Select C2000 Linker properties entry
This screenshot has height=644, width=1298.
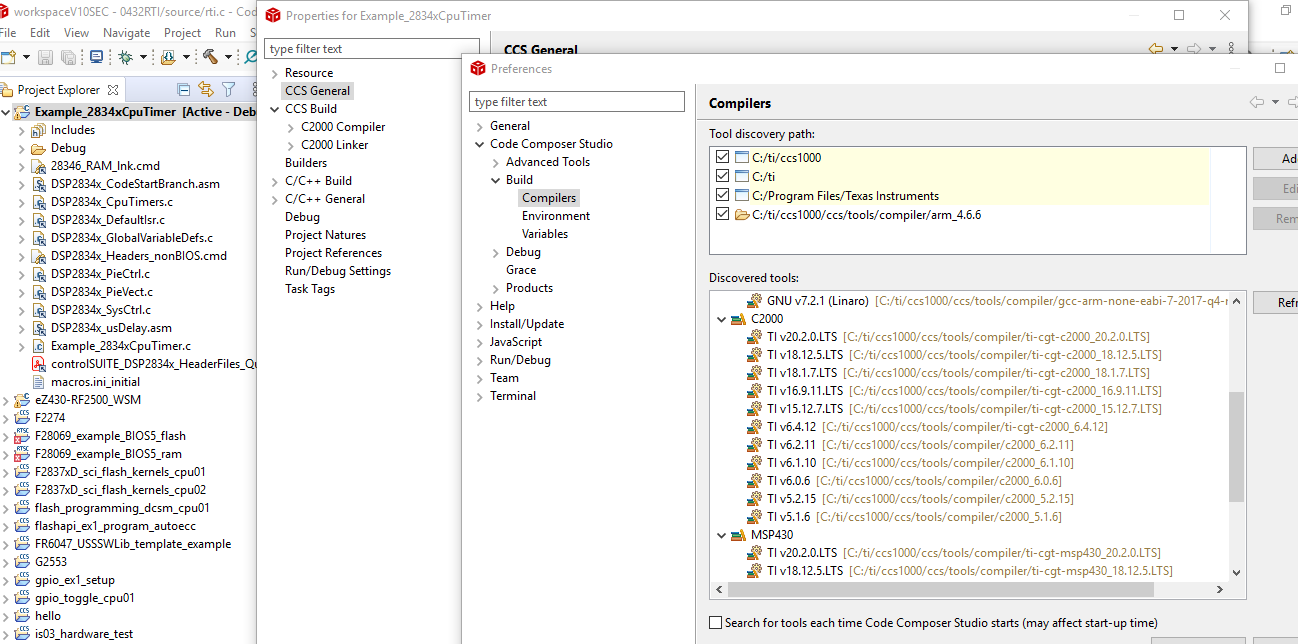335,145
